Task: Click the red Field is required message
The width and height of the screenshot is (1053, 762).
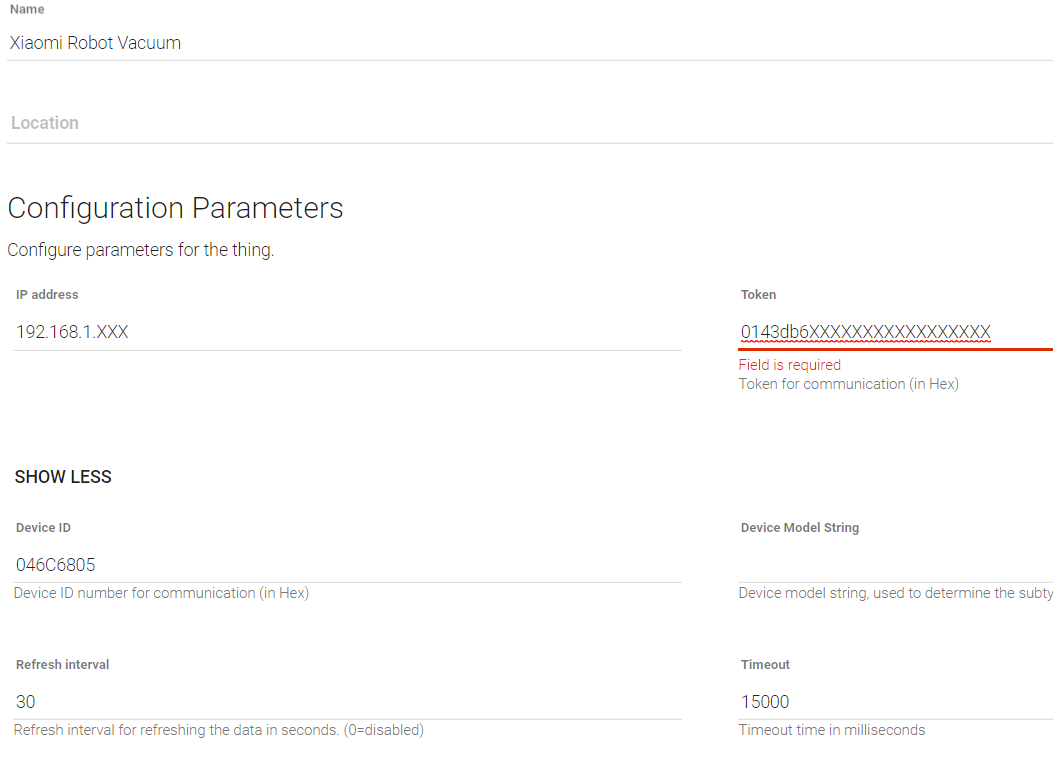Action: pos(790,365)
